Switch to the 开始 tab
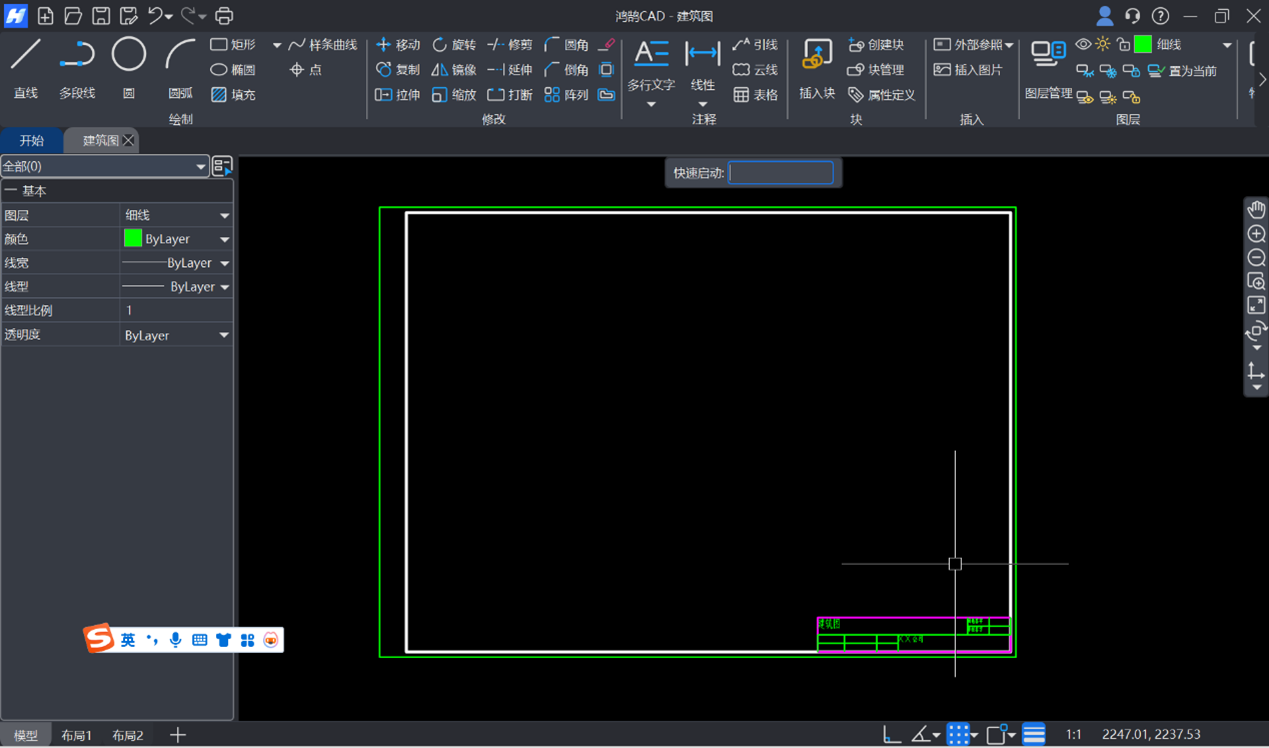1269x748 pixels. [32, 141]
